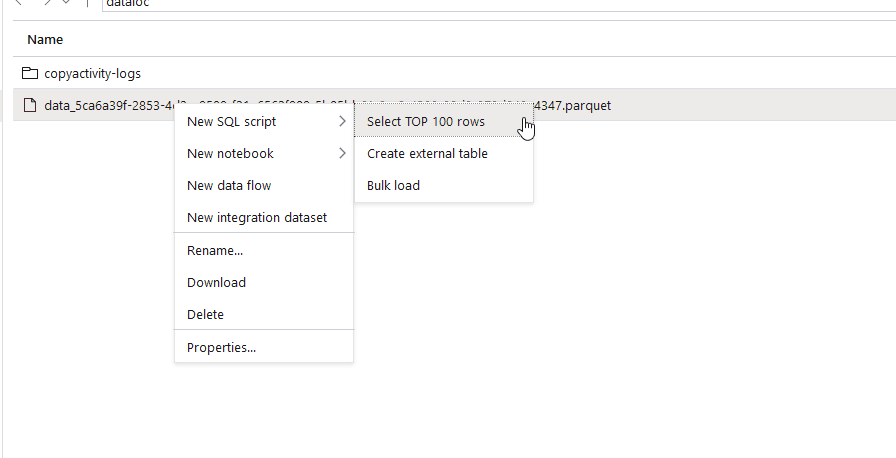This screenshot has height=458, width=896.
Task: Open the New notebook menu entry
Action: (x=230, y=154)
